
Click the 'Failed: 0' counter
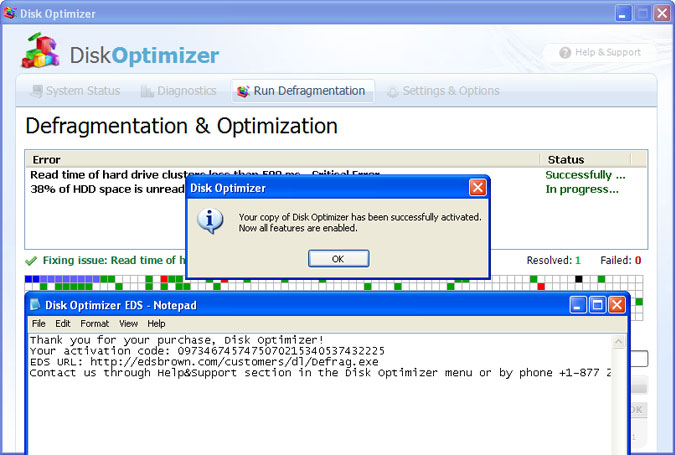click(621, 260)
